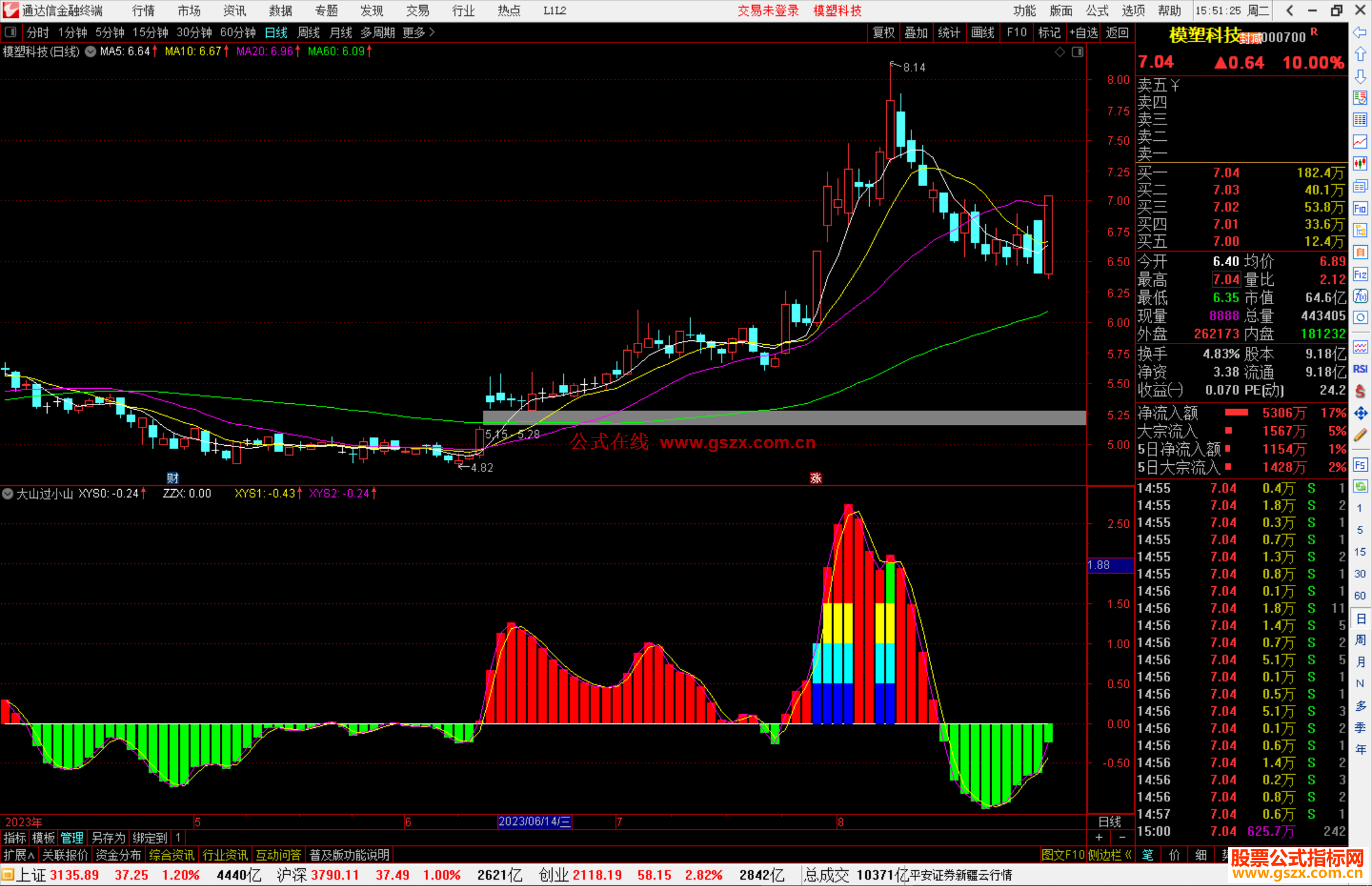Screen dimensions: 1372x886
Task: Open the F12 trading sidebar icon
Action: click(1360, 274)
